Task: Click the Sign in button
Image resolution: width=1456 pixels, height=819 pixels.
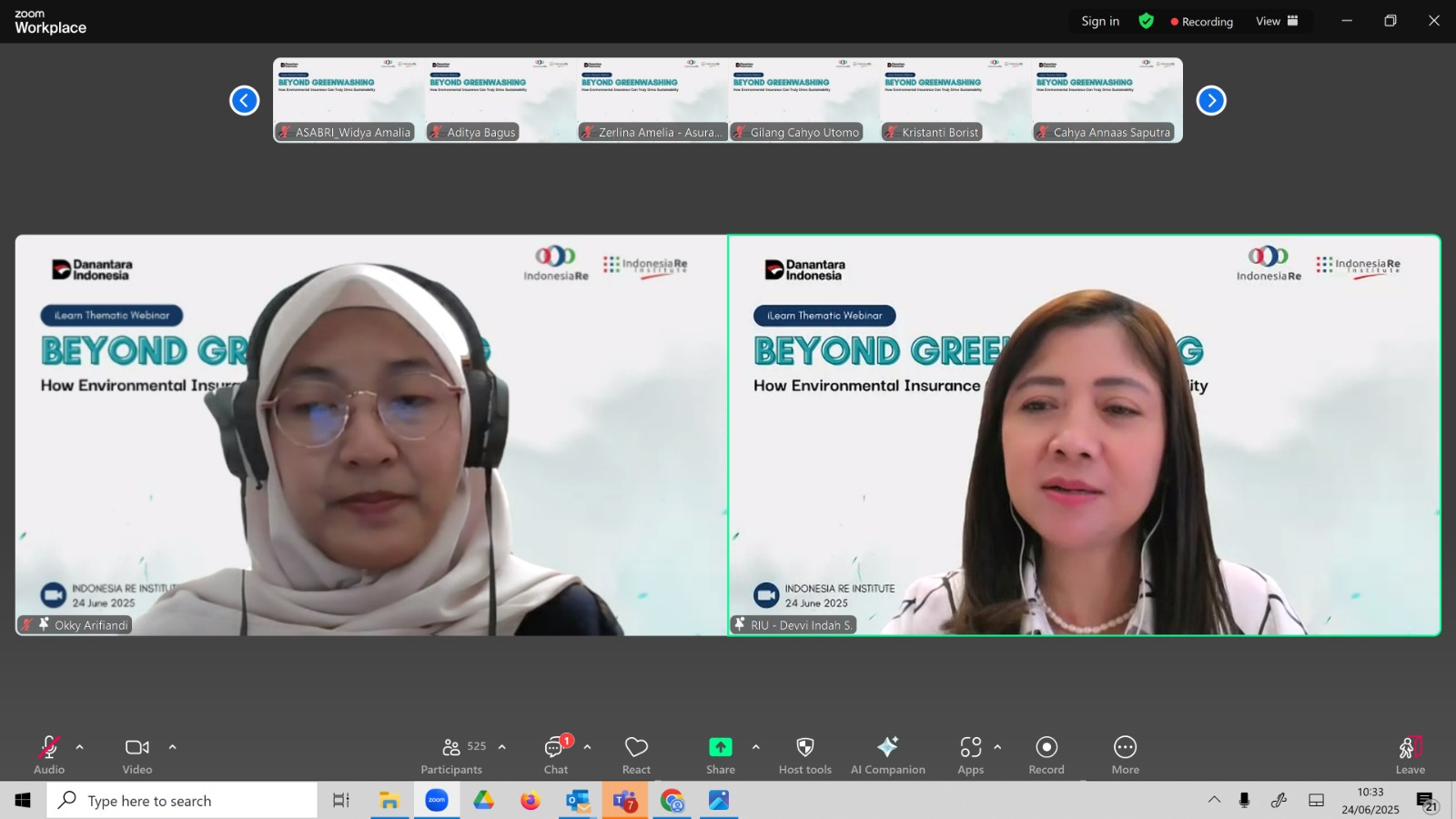Action: [x=1100, y=21]
